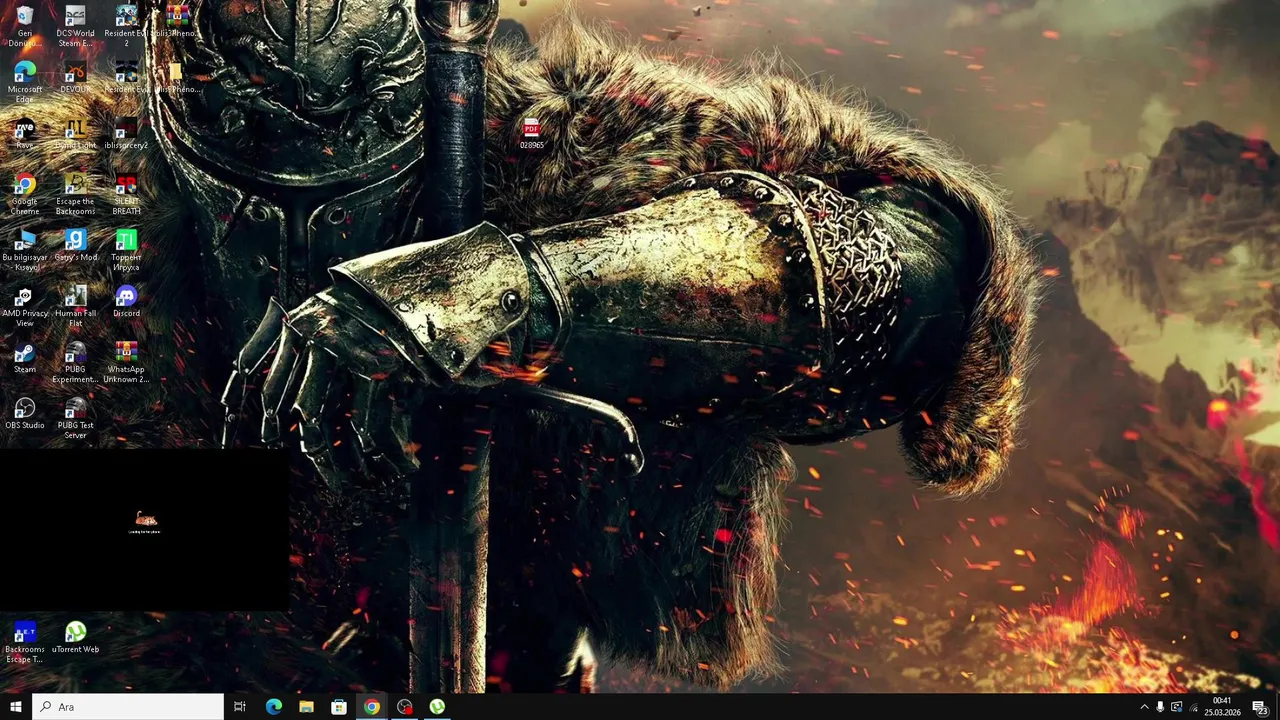Click the Ara search box in taskbar

point(128,707)
